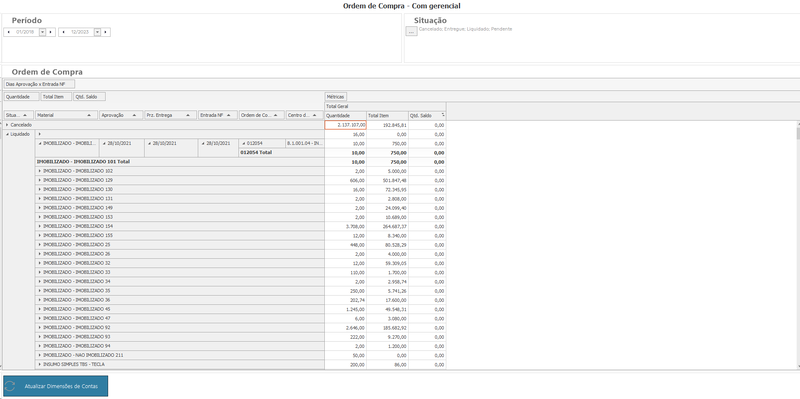This screenshot has width=800, height=399.
Task: Click the pivot grid vertical scrollbar
Action: [797, 245]
